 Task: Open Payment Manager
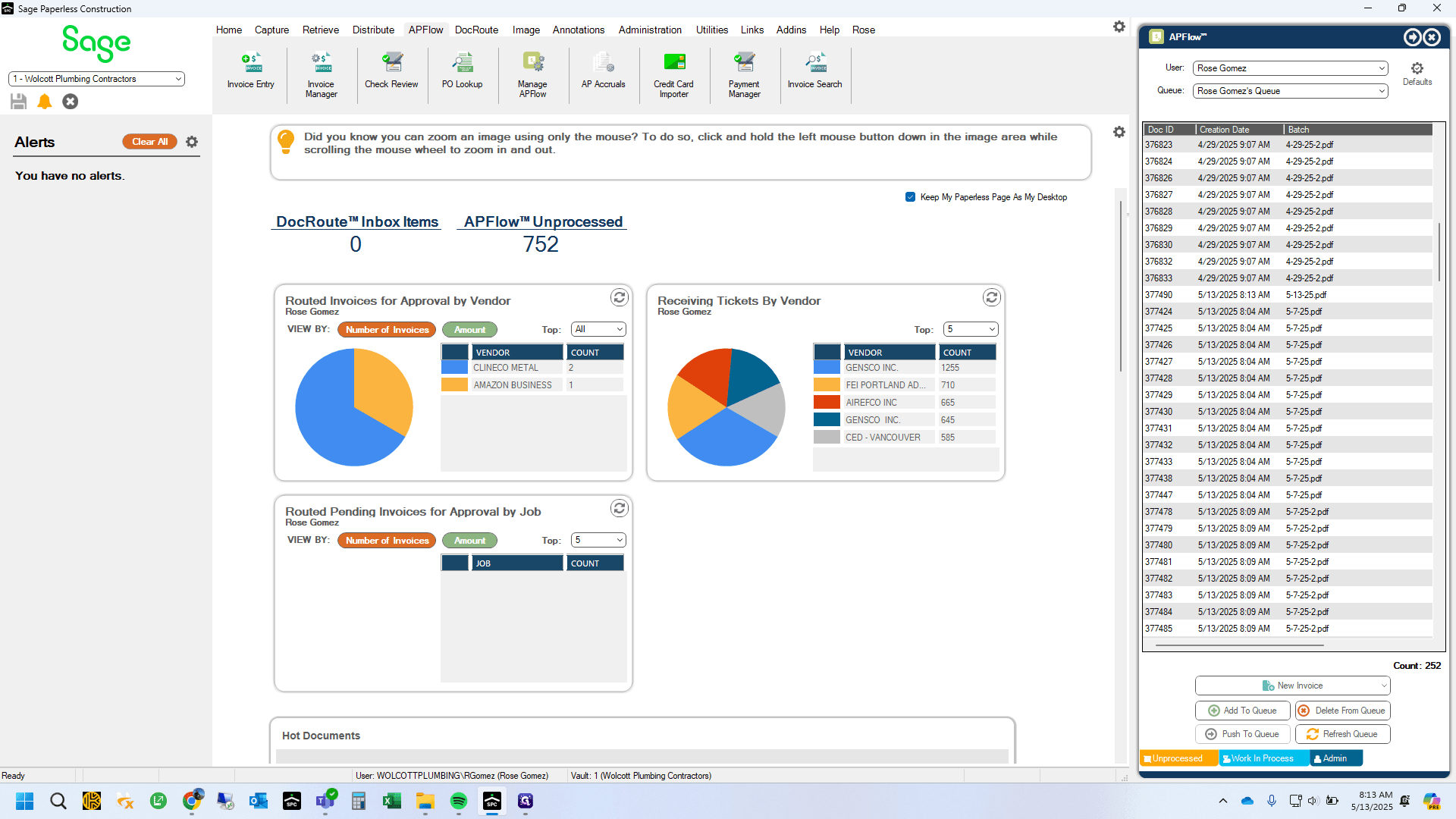click(744, 75)
